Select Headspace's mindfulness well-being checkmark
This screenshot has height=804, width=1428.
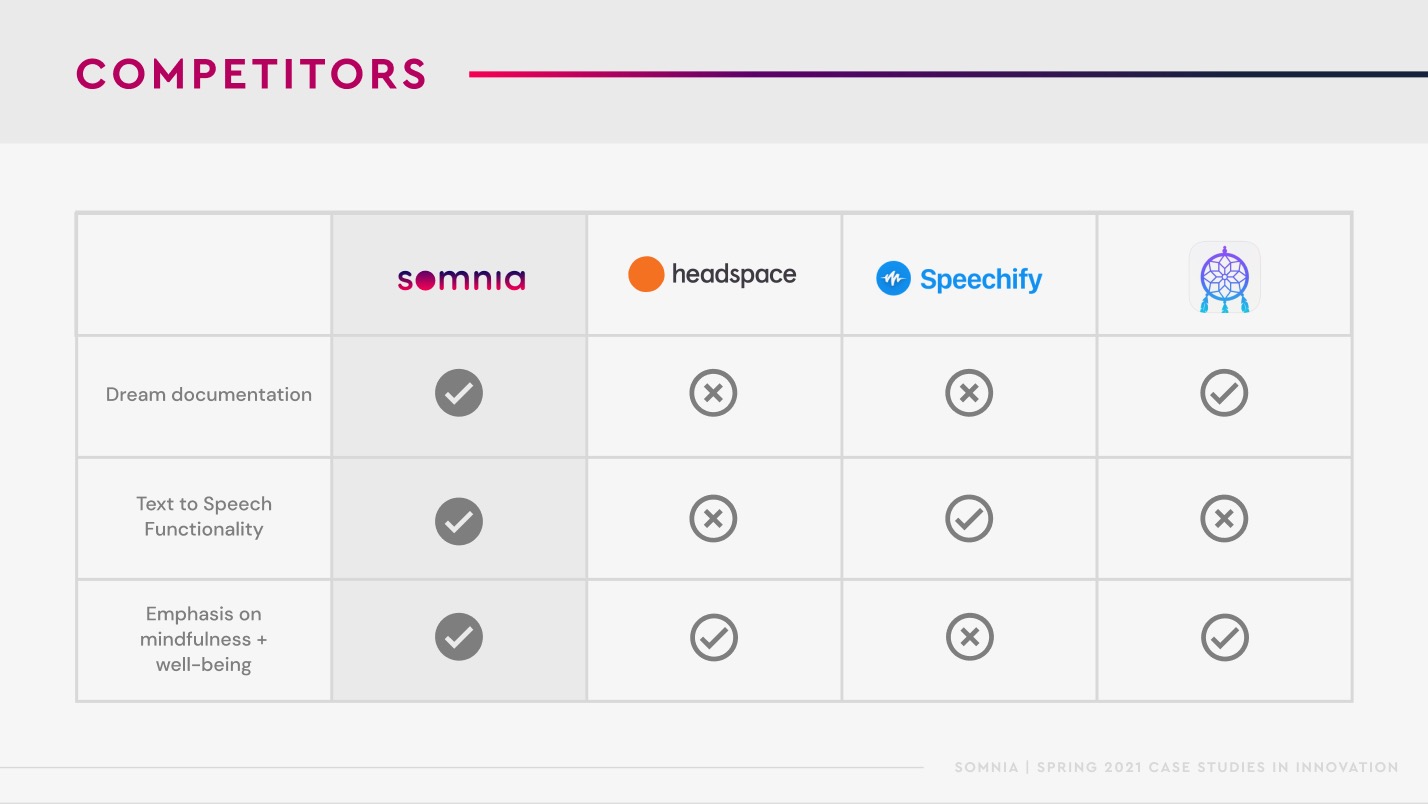(713, 637)
